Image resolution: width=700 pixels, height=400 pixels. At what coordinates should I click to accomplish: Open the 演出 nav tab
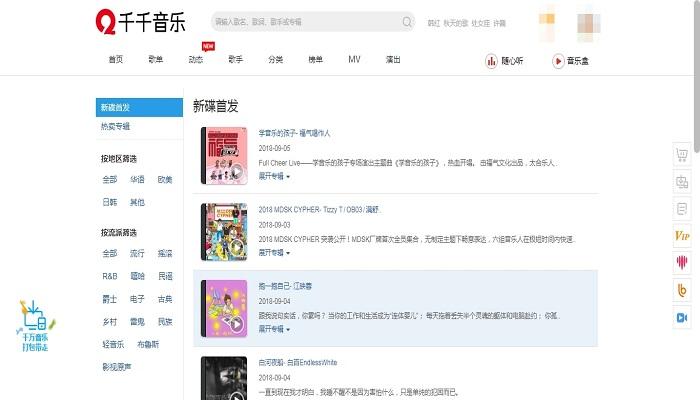point(393,59)
